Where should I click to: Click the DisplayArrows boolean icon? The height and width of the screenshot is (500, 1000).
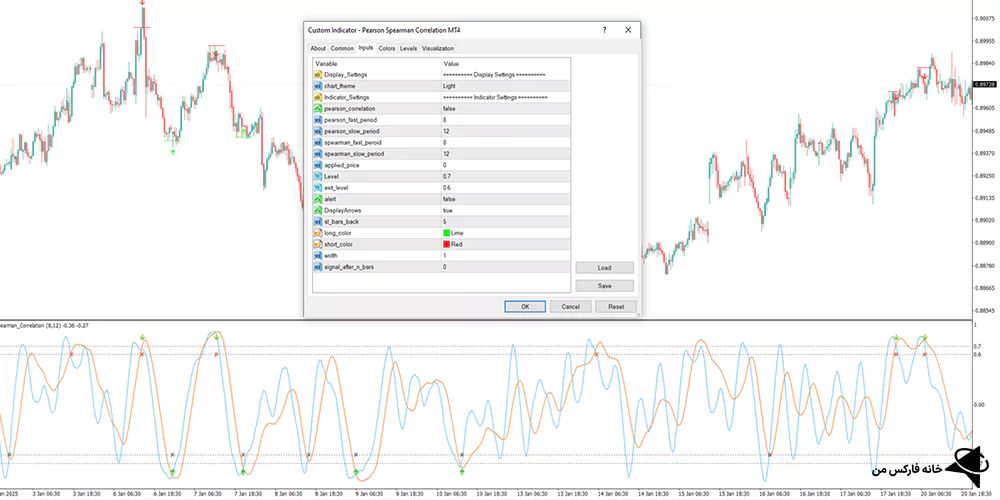click(318, 210)
